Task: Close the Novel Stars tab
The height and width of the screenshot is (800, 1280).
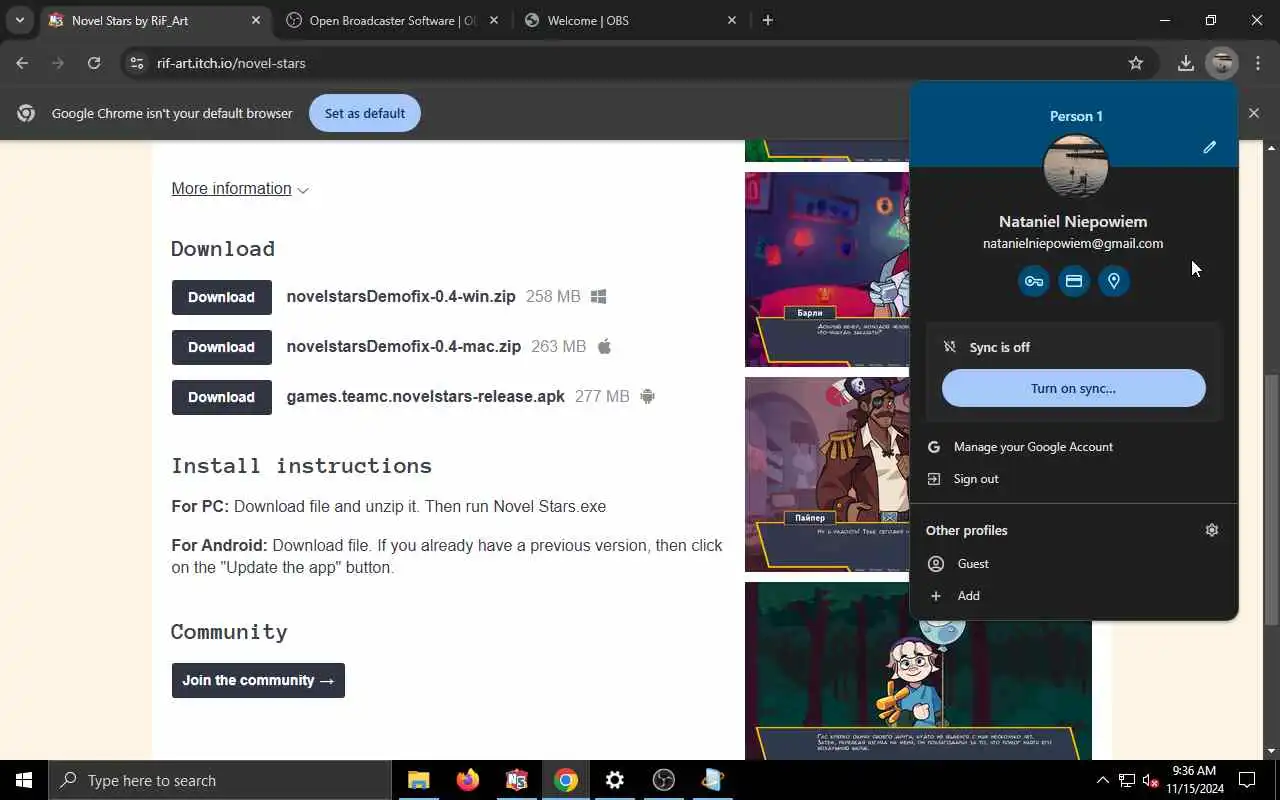Action: click(x=256, y=20)
